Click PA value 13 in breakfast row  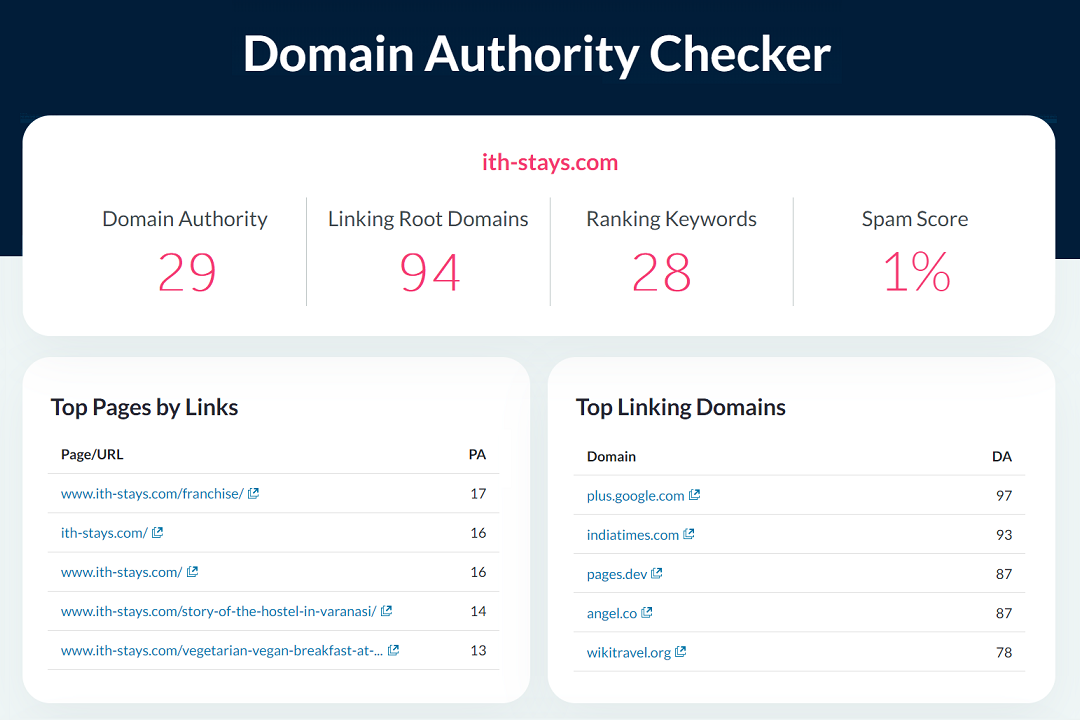pos(478,650)
